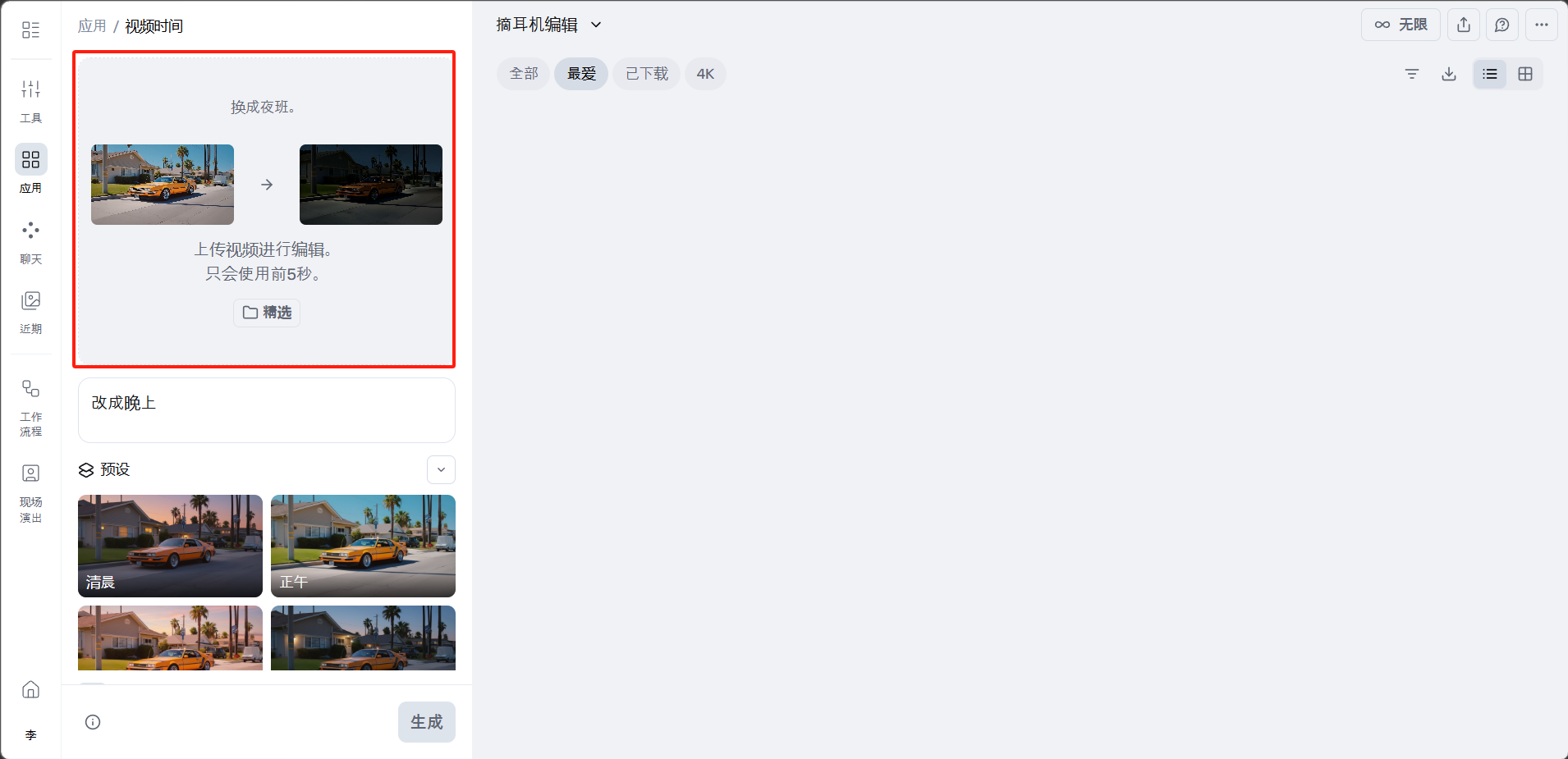Click the download icon in the toolbar
Image resolution: width=1568 pixels, height=759 pixels.
point(1449,74)
